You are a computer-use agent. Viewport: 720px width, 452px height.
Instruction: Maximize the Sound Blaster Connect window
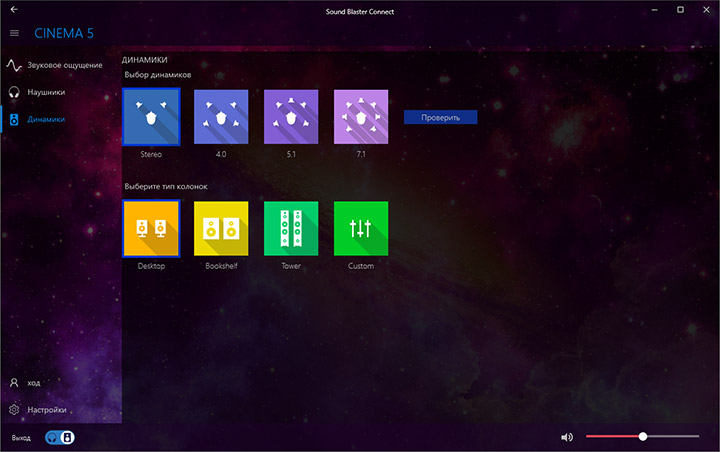680,10
